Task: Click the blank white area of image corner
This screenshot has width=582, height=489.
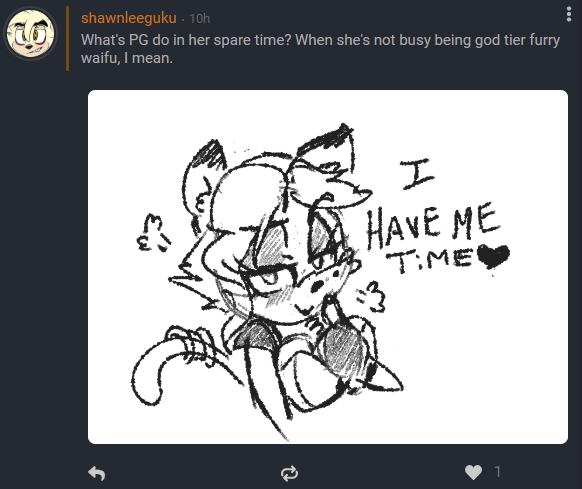Action: point(520,401)
